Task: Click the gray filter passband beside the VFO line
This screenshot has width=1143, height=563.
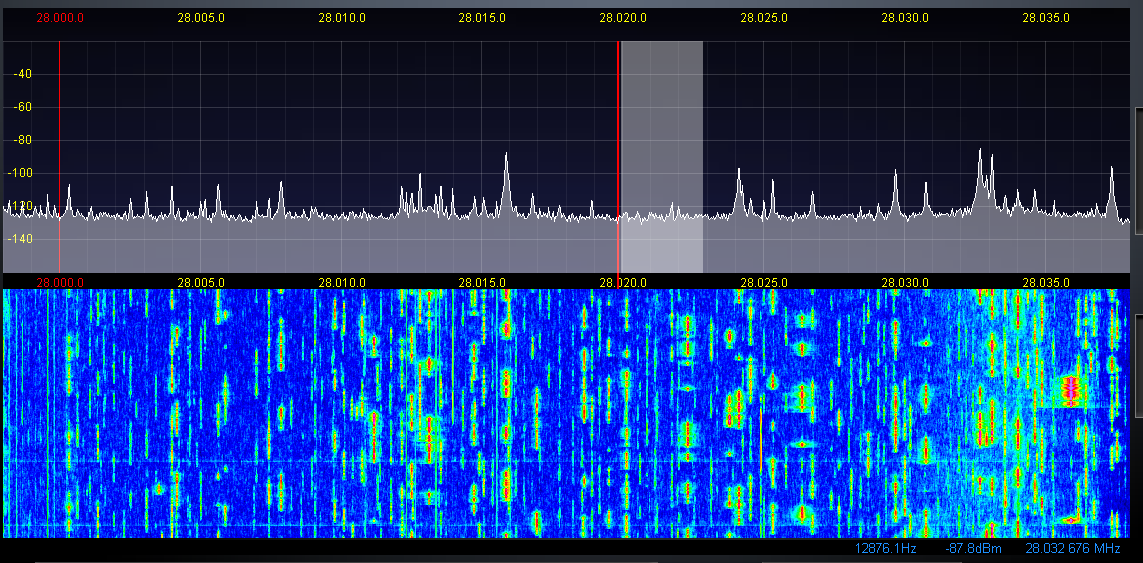Action: [x=661, y=156]
